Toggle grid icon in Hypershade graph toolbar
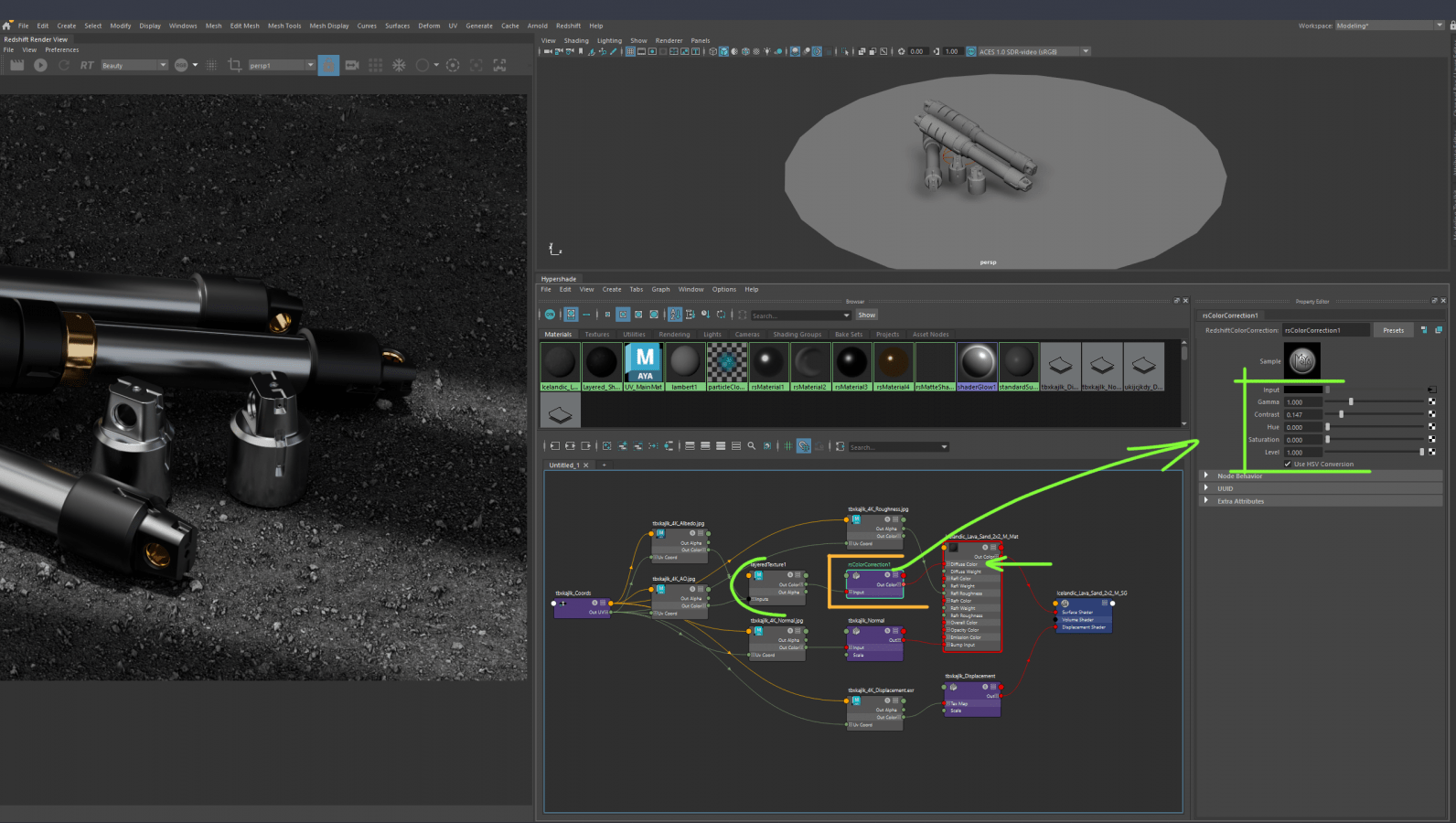1456x823 pixels. [787, 446]
